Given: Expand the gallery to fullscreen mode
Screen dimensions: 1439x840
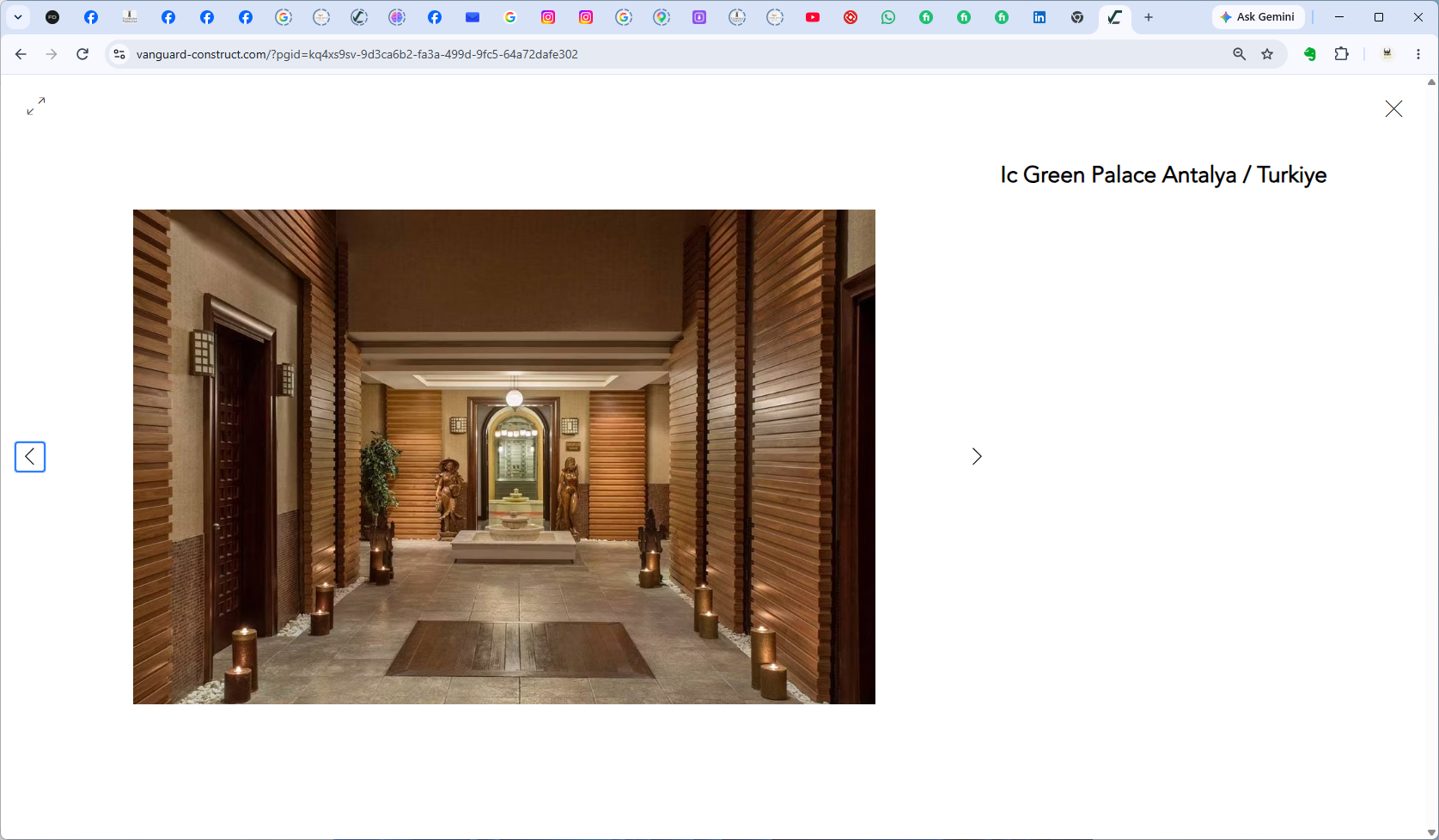Looking at the screenshot, I should coord(35,106).
